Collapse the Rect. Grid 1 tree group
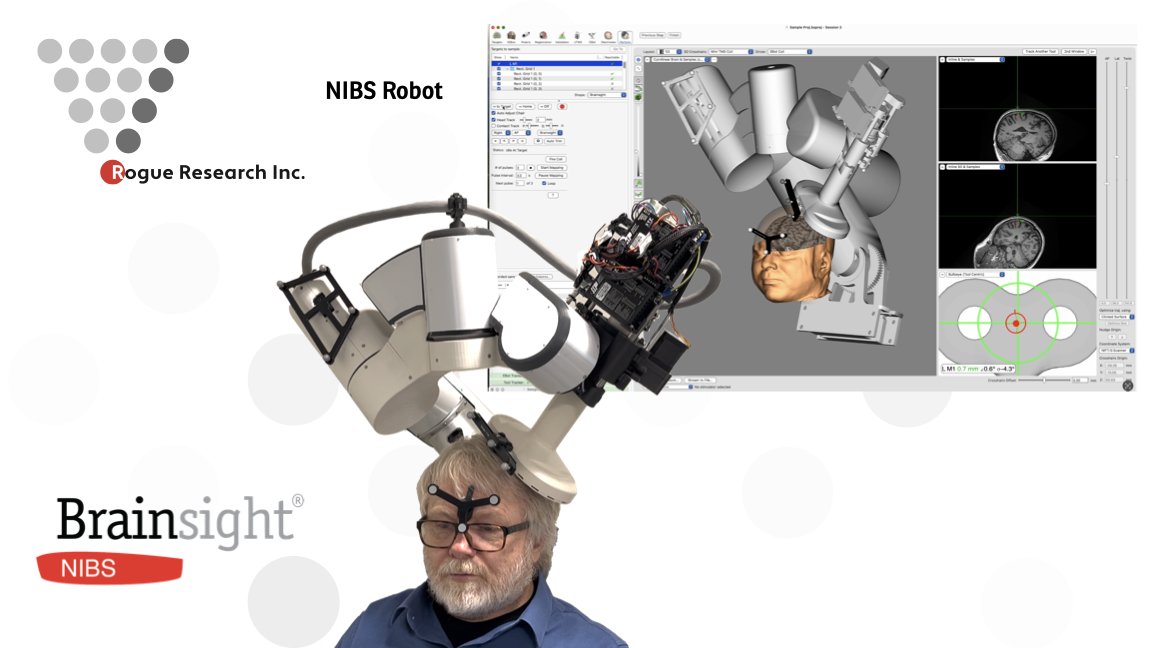Image resolution: width=1152 pixels, height=648 pixels. [x=509, y=68]
